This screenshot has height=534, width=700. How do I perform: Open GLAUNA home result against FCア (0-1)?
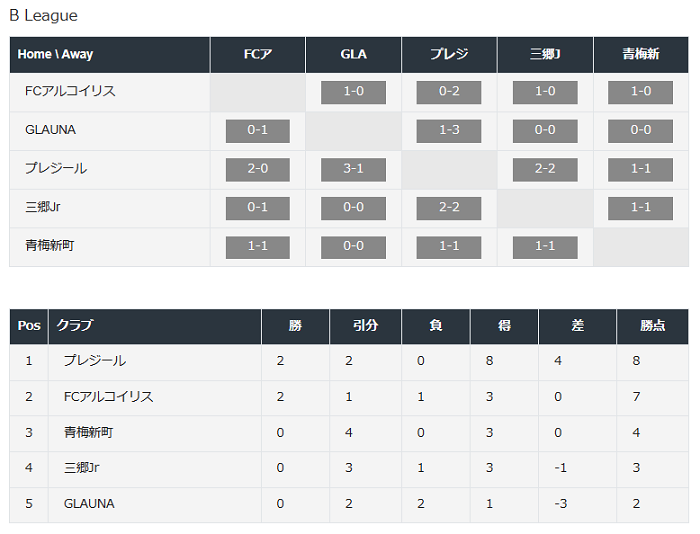[257, 130]
